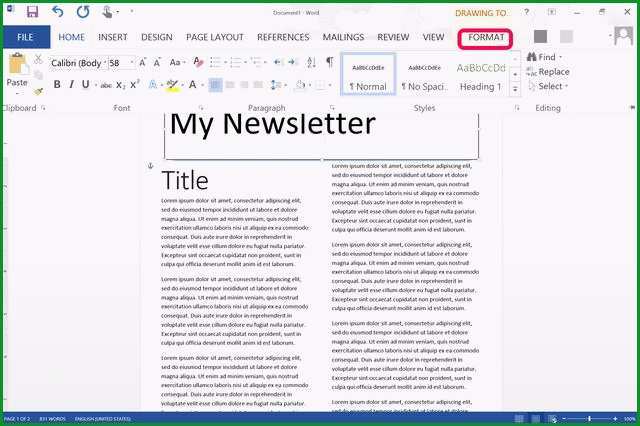
Task: Open the Font dialog box launcher
Action: (201, 108)
